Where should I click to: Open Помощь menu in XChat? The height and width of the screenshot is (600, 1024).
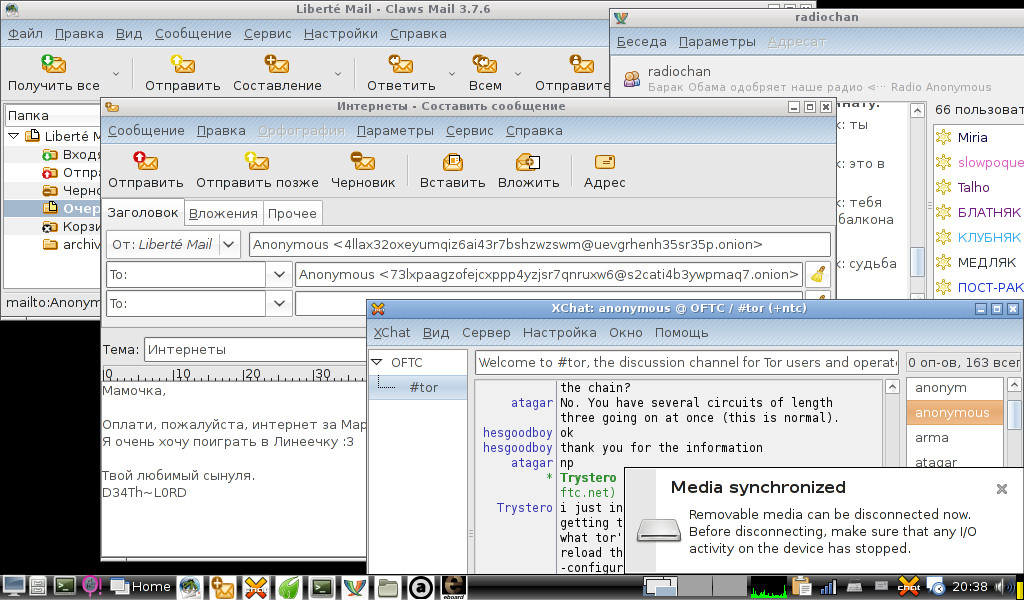[682, 332]
